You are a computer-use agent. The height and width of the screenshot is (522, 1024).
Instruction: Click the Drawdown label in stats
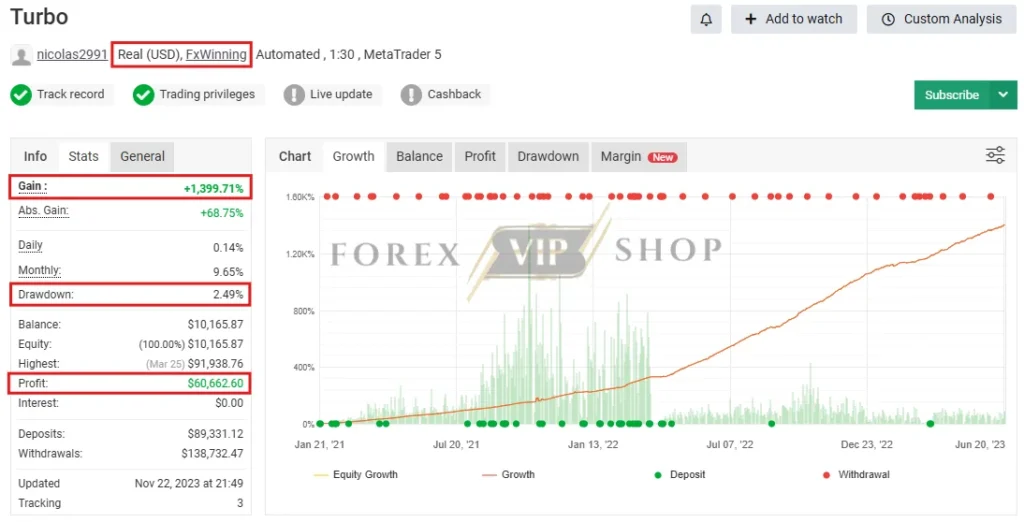[x=46, y=295]
